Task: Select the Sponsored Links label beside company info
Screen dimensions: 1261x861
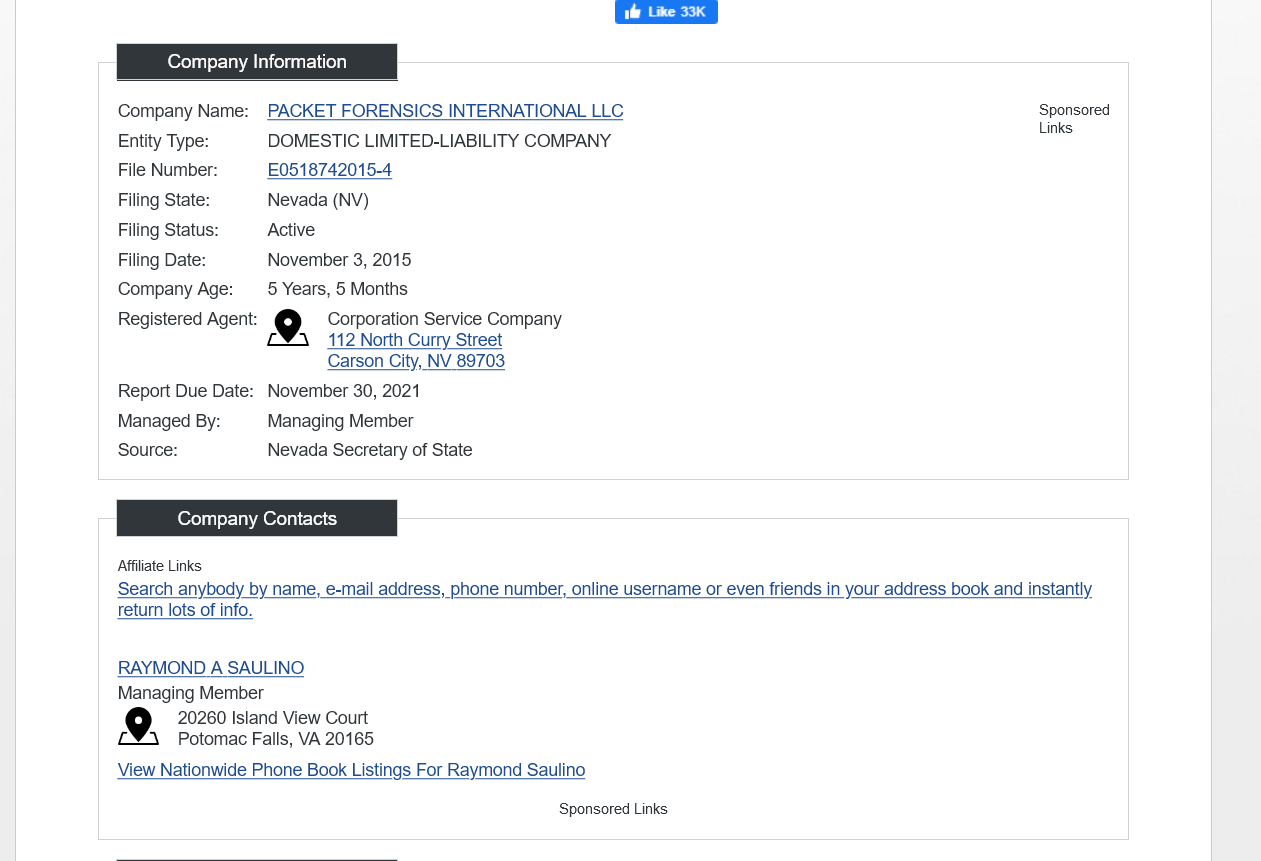Action: click(1074, 119)
